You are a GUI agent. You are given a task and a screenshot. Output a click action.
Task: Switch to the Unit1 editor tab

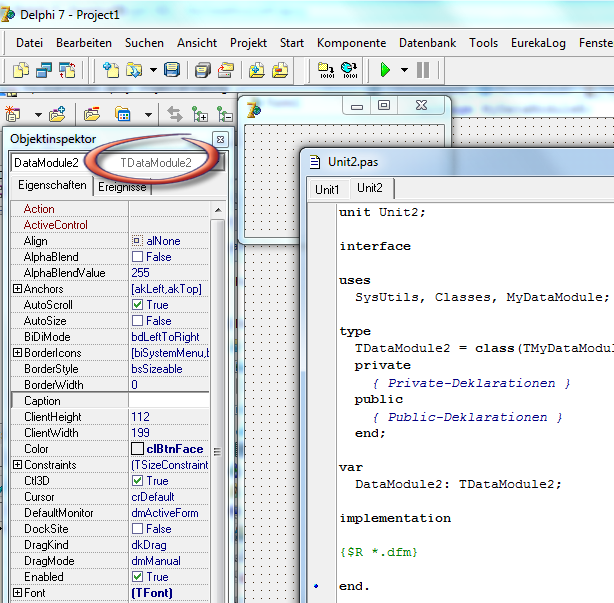click(327, 188)
